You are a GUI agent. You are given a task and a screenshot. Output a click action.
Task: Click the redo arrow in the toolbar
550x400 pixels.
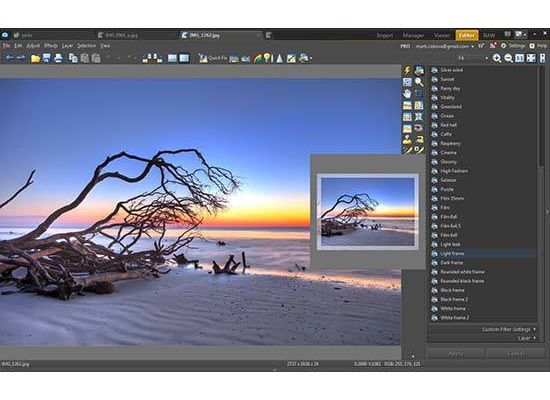point(21,58)
